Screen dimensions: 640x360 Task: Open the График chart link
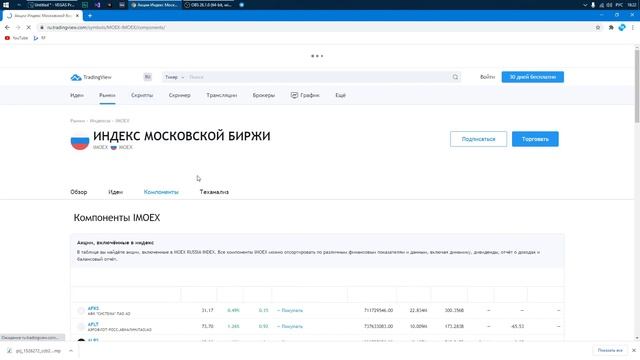click(305, 95)
